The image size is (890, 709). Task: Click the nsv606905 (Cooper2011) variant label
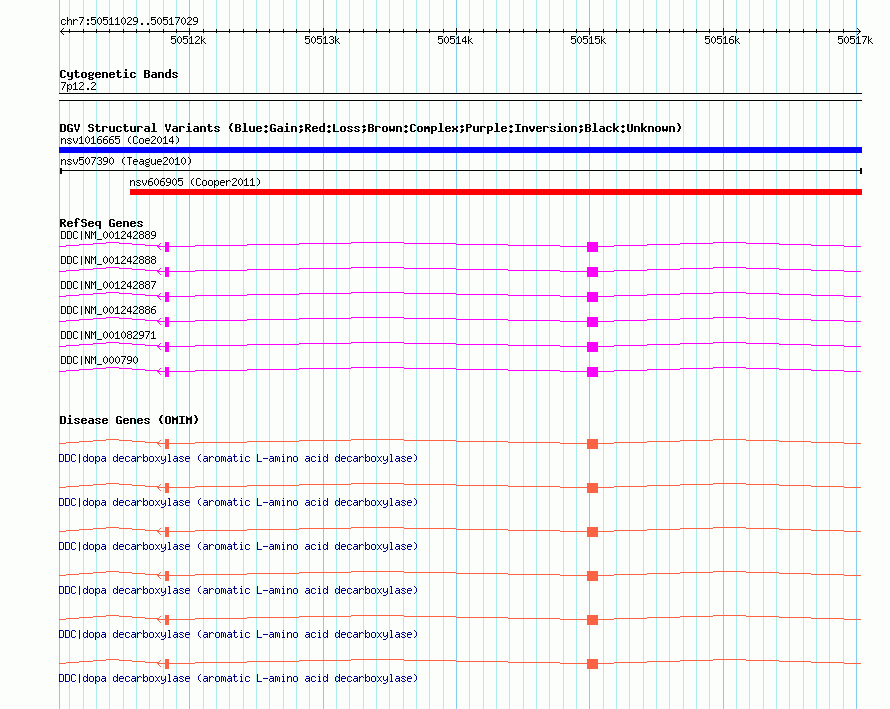click(195, 182)
